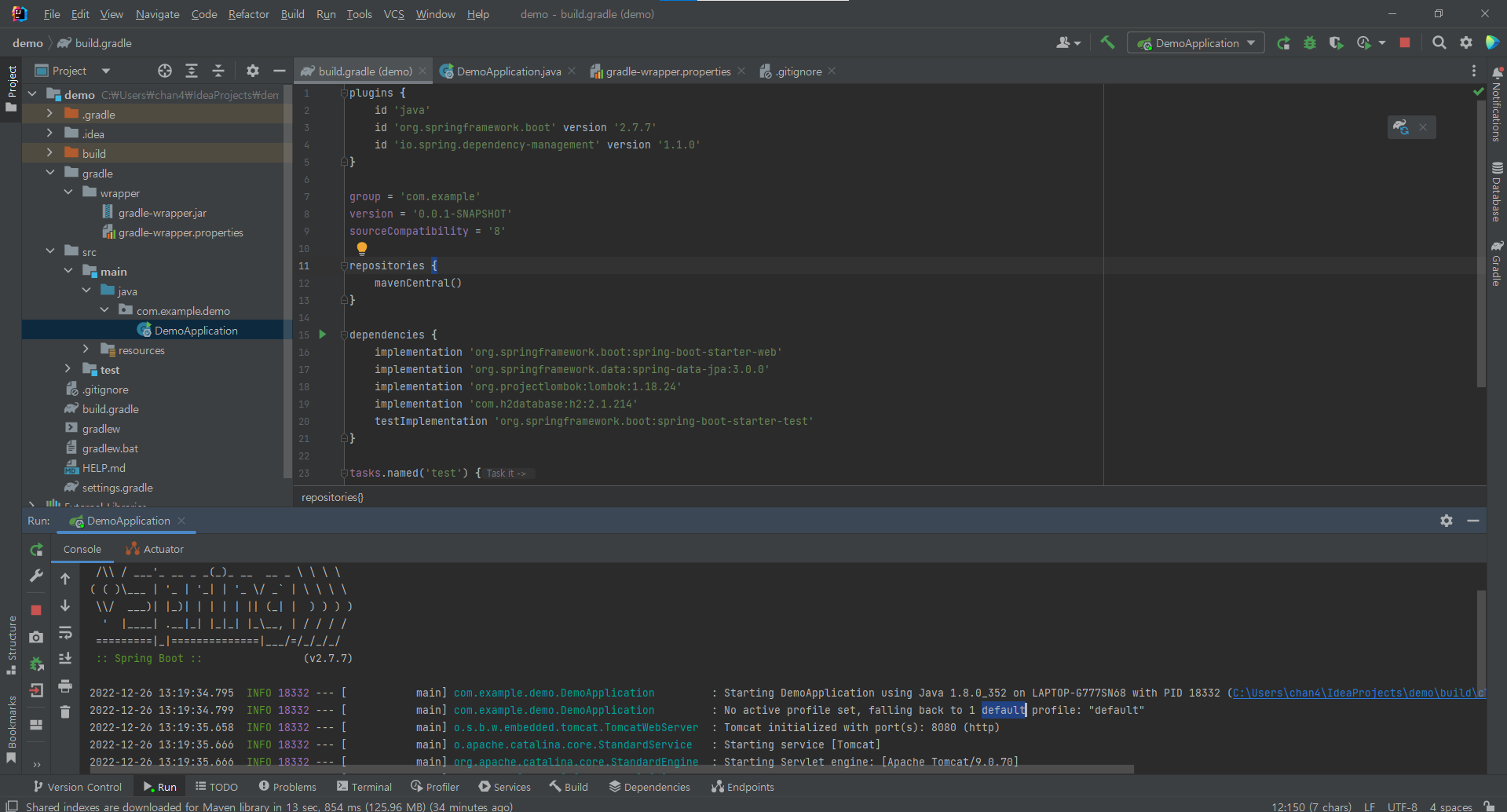This screenshot has width=1507, height=812.
Task: Collapse the wrapper folder
Action: click(68, 192)
